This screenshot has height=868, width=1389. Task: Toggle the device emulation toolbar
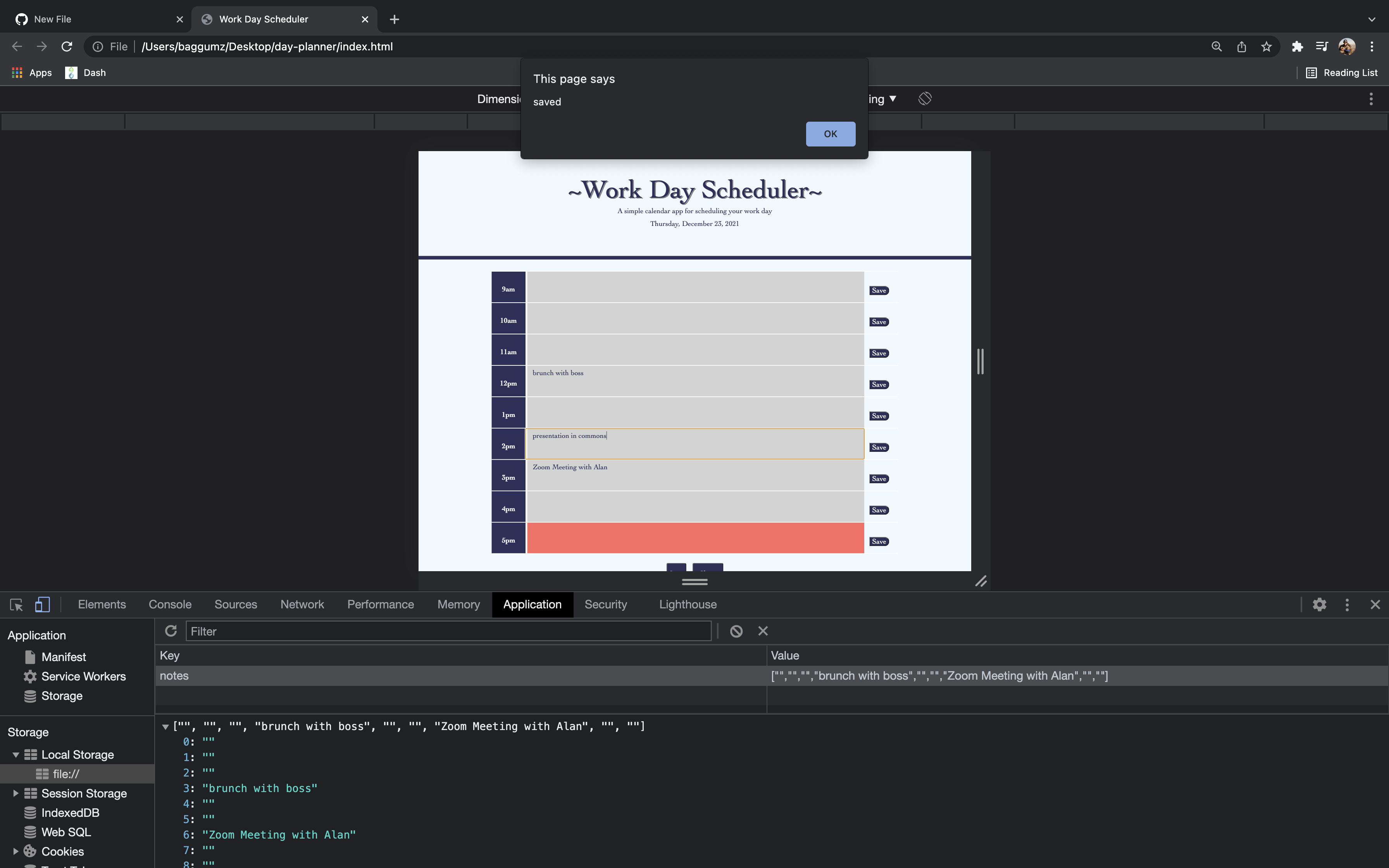(41, 604)
